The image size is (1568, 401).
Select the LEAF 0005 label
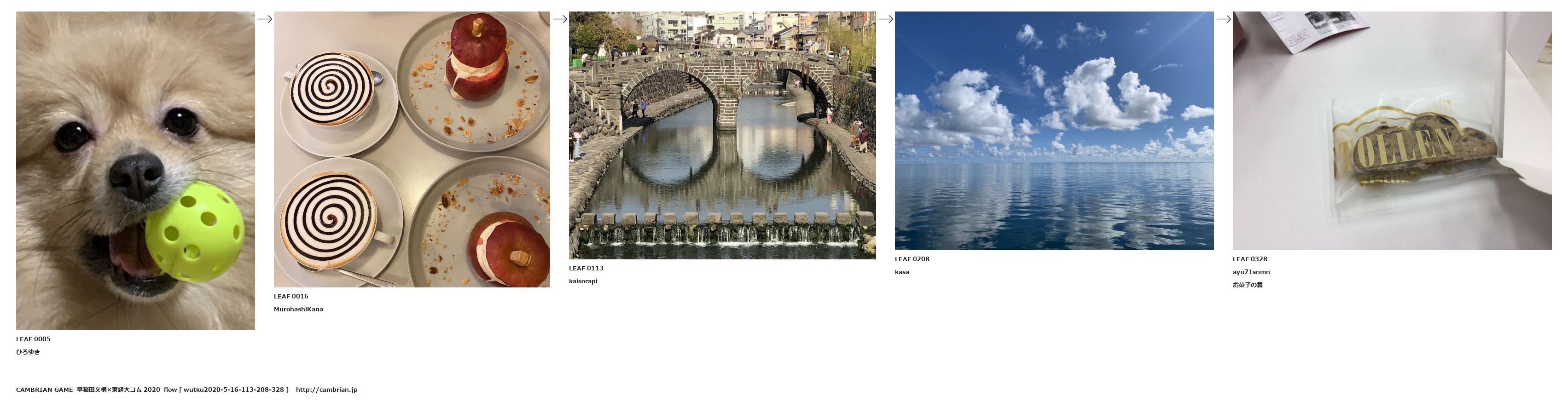tap(34, 339)
